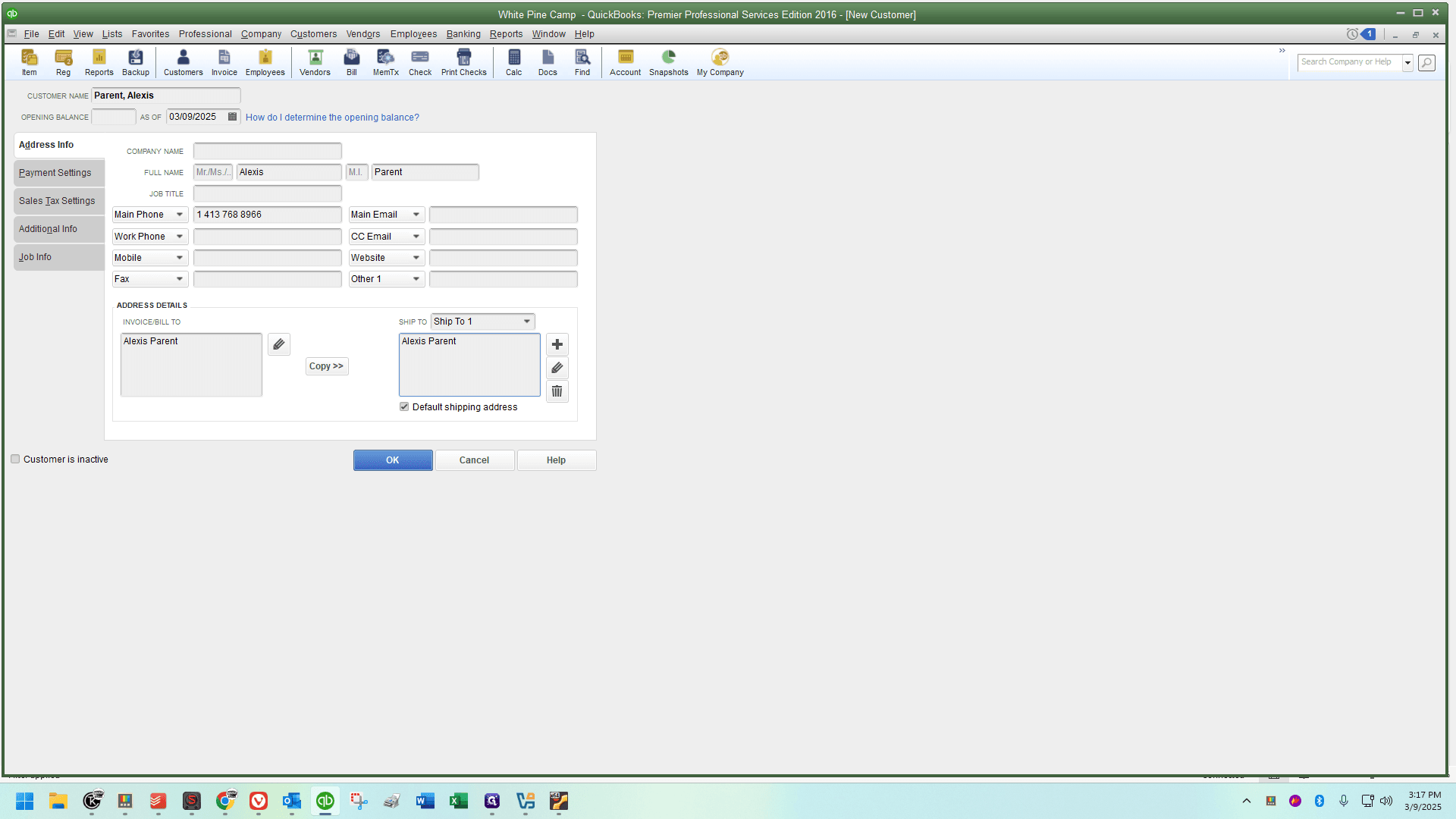Click the Main Email address field

504,215
